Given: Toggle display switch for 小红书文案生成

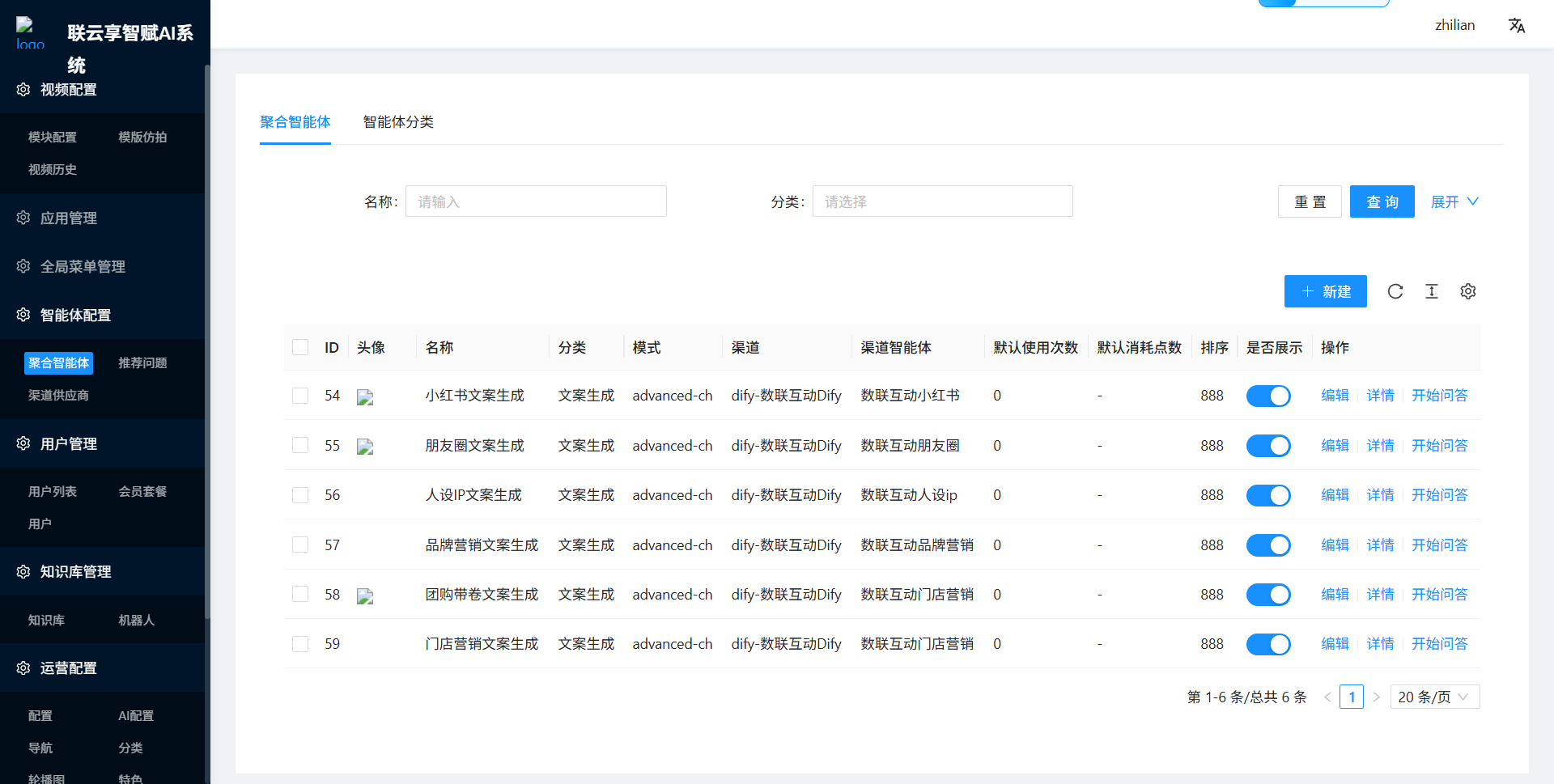Looking at the screenshot, I should pyautogui.click(x=1268, y=396).
